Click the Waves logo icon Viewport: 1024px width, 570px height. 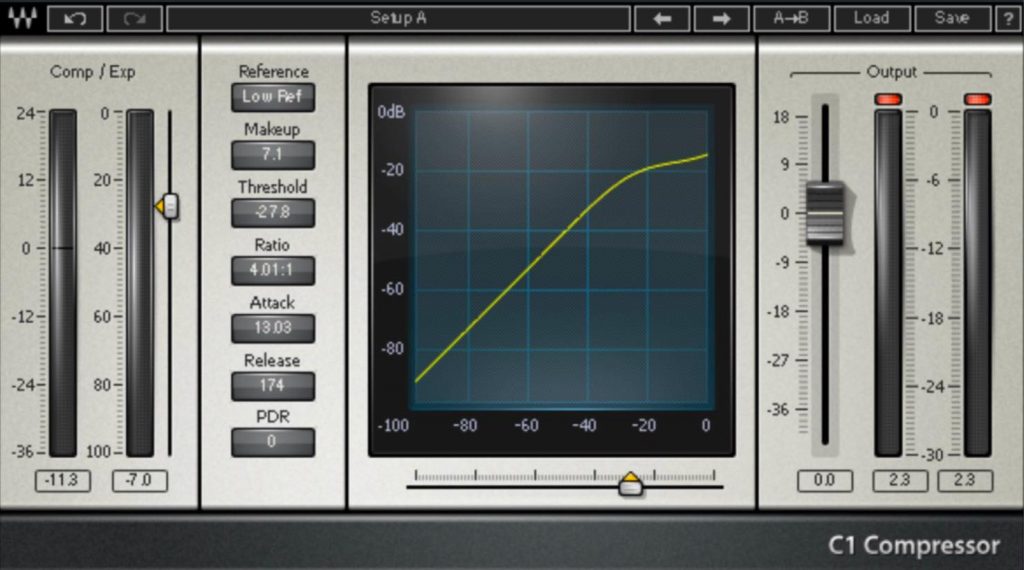click(21, 18)
